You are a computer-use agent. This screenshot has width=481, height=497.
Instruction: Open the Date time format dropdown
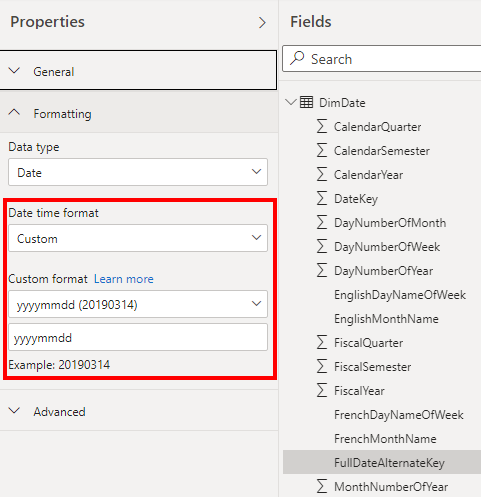(138, 238)
